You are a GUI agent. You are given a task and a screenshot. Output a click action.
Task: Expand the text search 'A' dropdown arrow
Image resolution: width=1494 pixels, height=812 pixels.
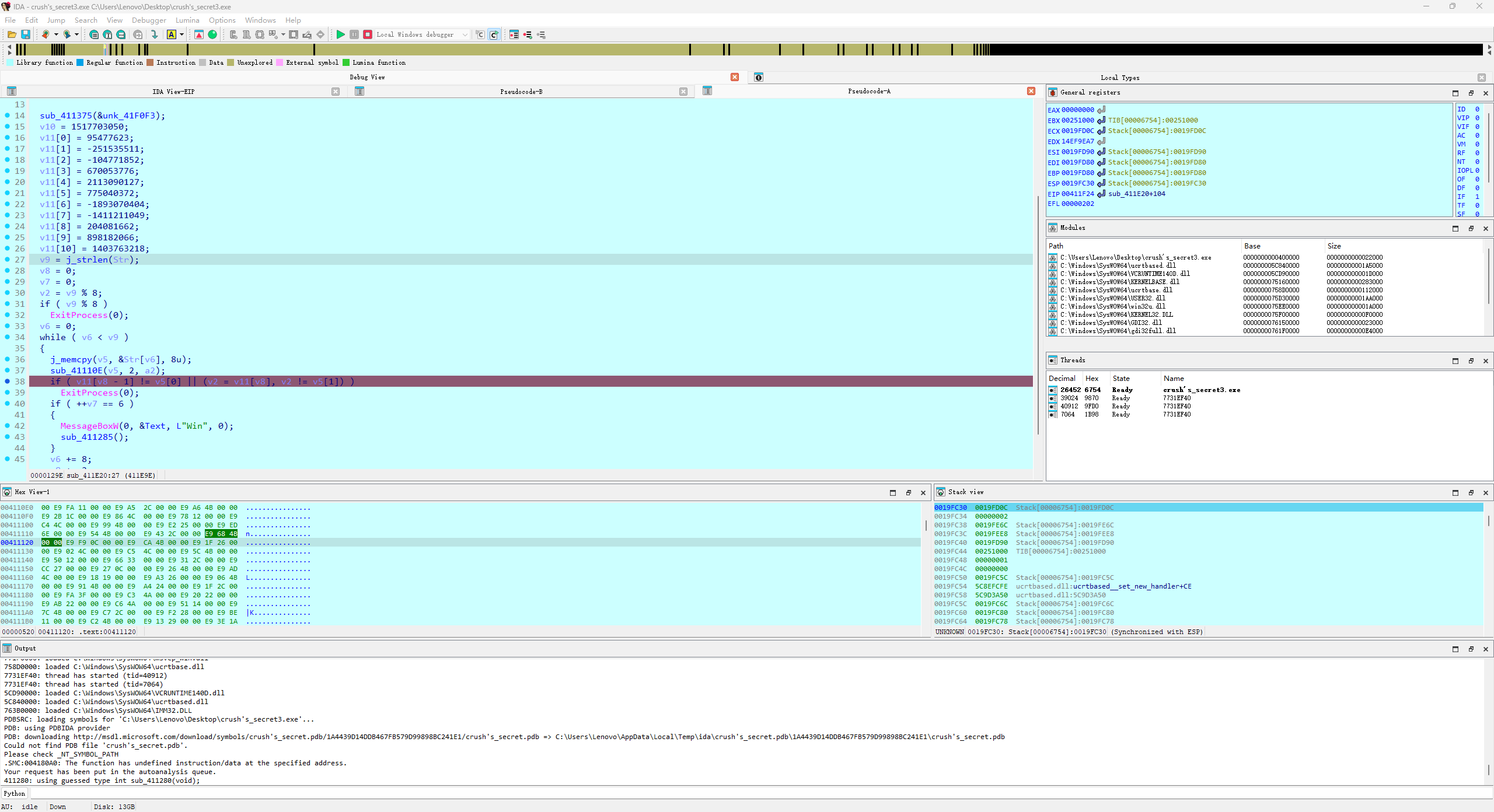tap(181, 35)
